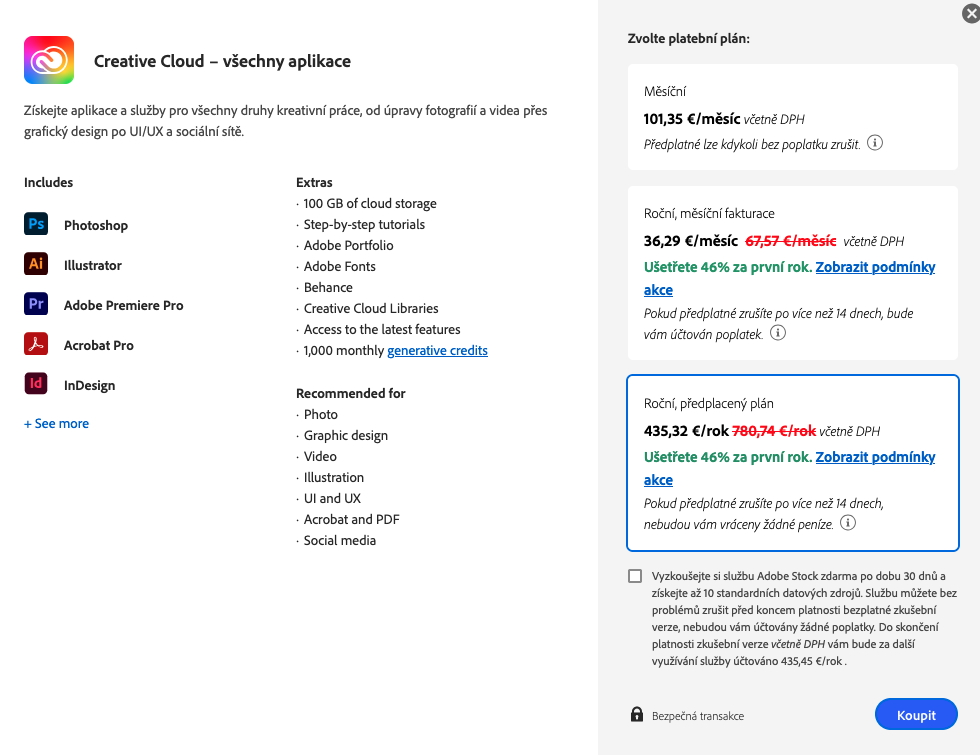Click the InDesign Id icon
980x755 pixels.
[36, 384]
